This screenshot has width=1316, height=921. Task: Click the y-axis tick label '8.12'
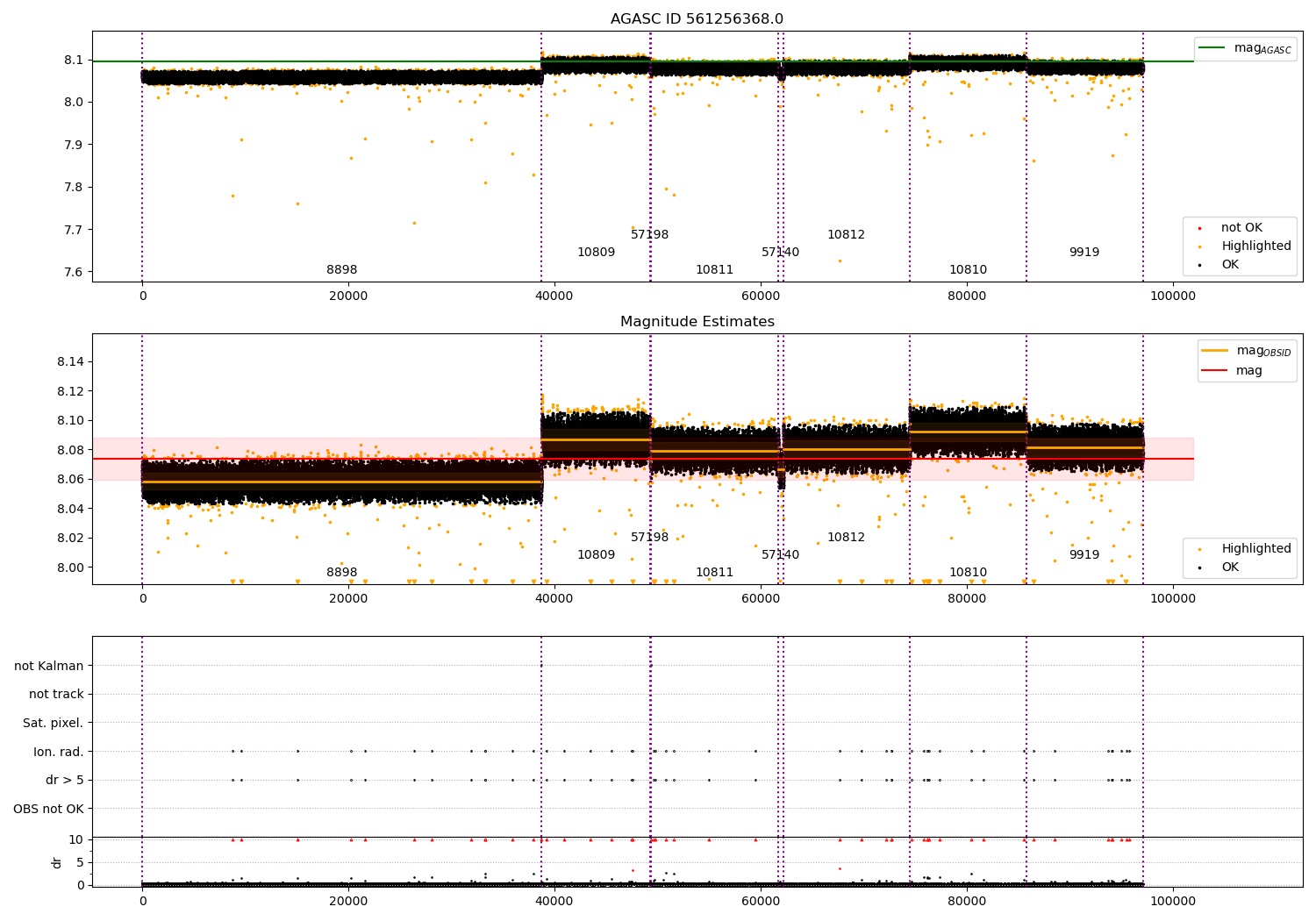(x=71, y=391)
